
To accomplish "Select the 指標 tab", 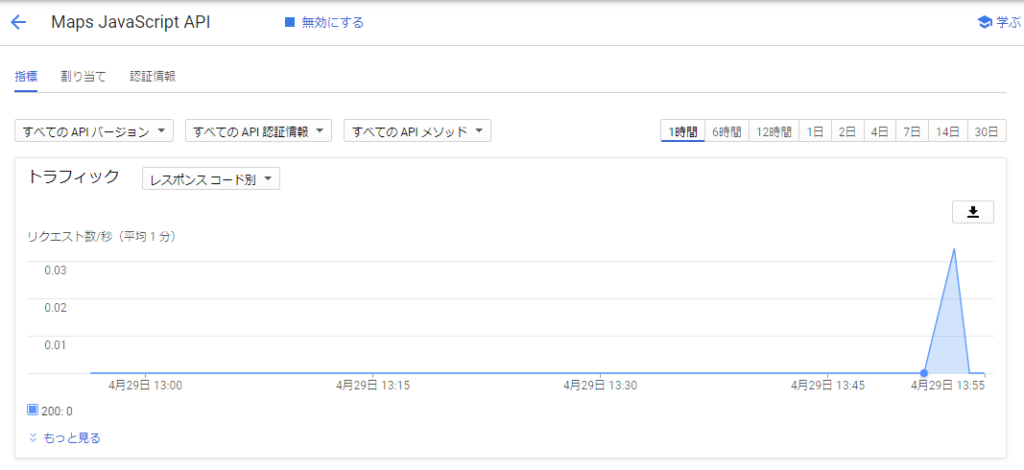I will click(26, 76).
